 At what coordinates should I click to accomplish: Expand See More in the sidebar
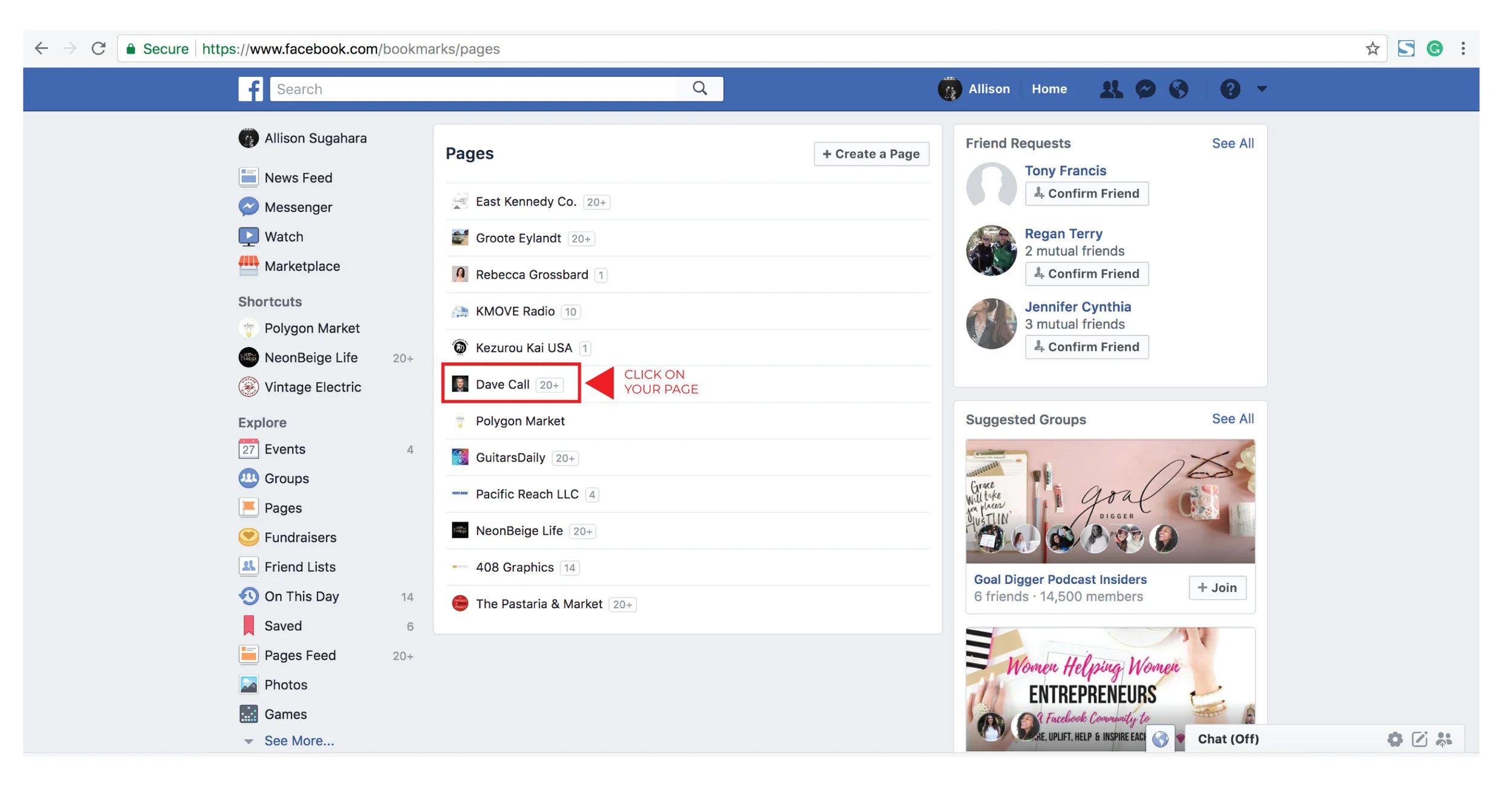pos(299,740)
